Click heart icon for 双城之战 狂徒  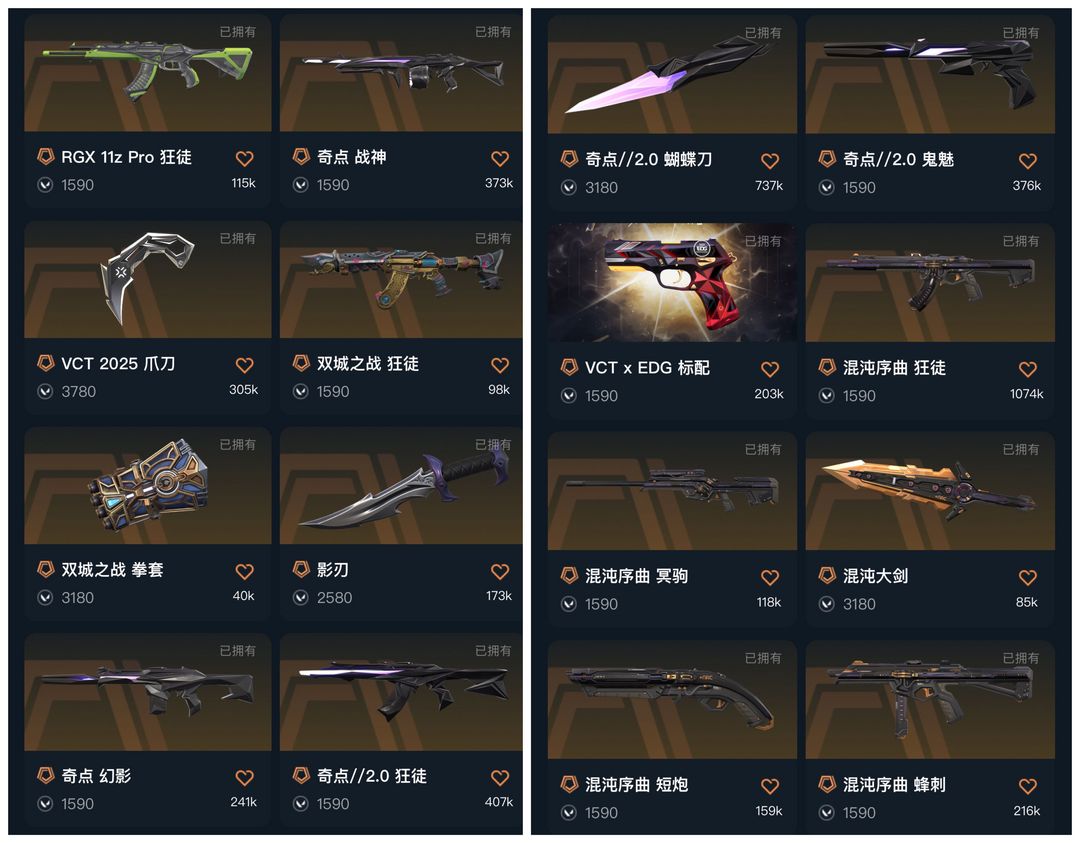click(x=500, y=365)
